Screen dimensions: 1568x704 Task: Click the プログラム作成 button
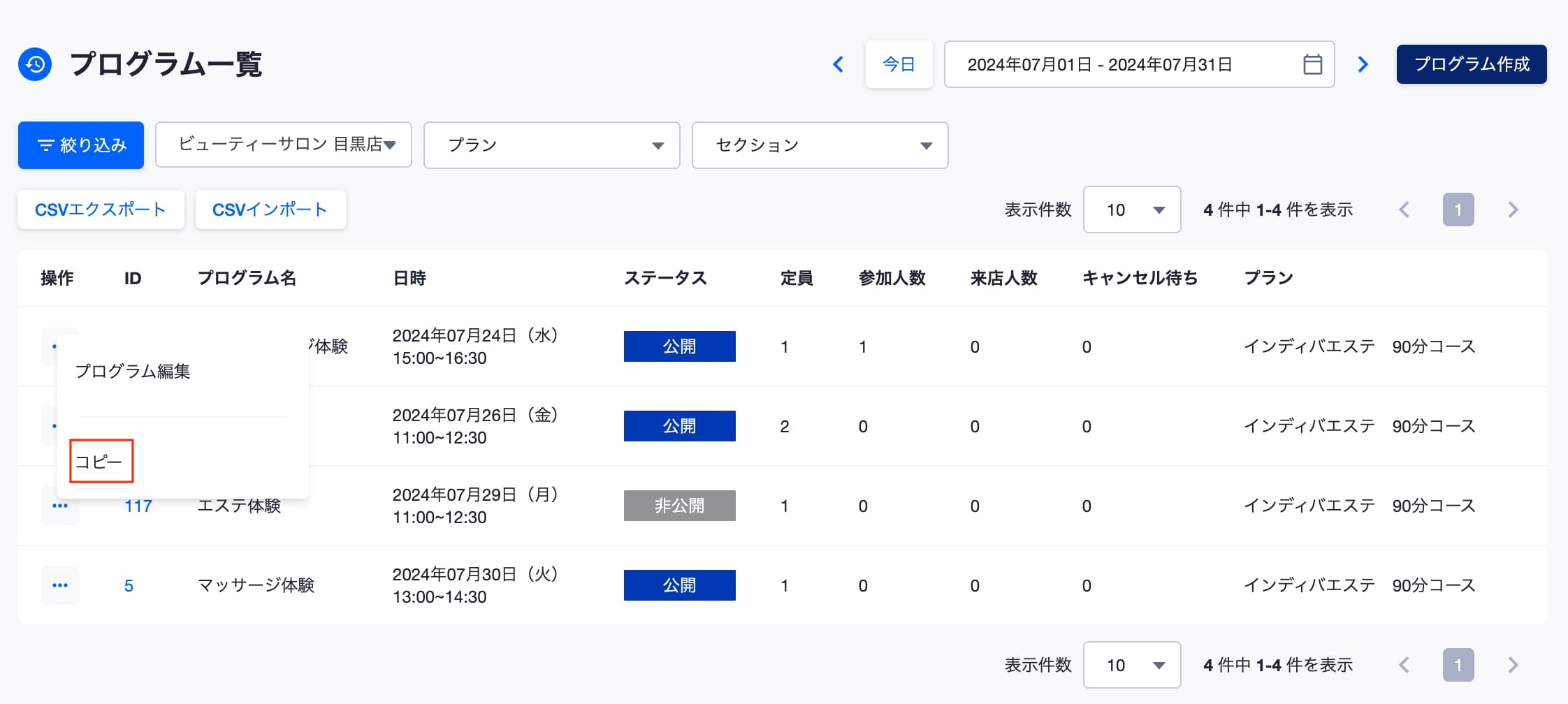coord(1471,64)
